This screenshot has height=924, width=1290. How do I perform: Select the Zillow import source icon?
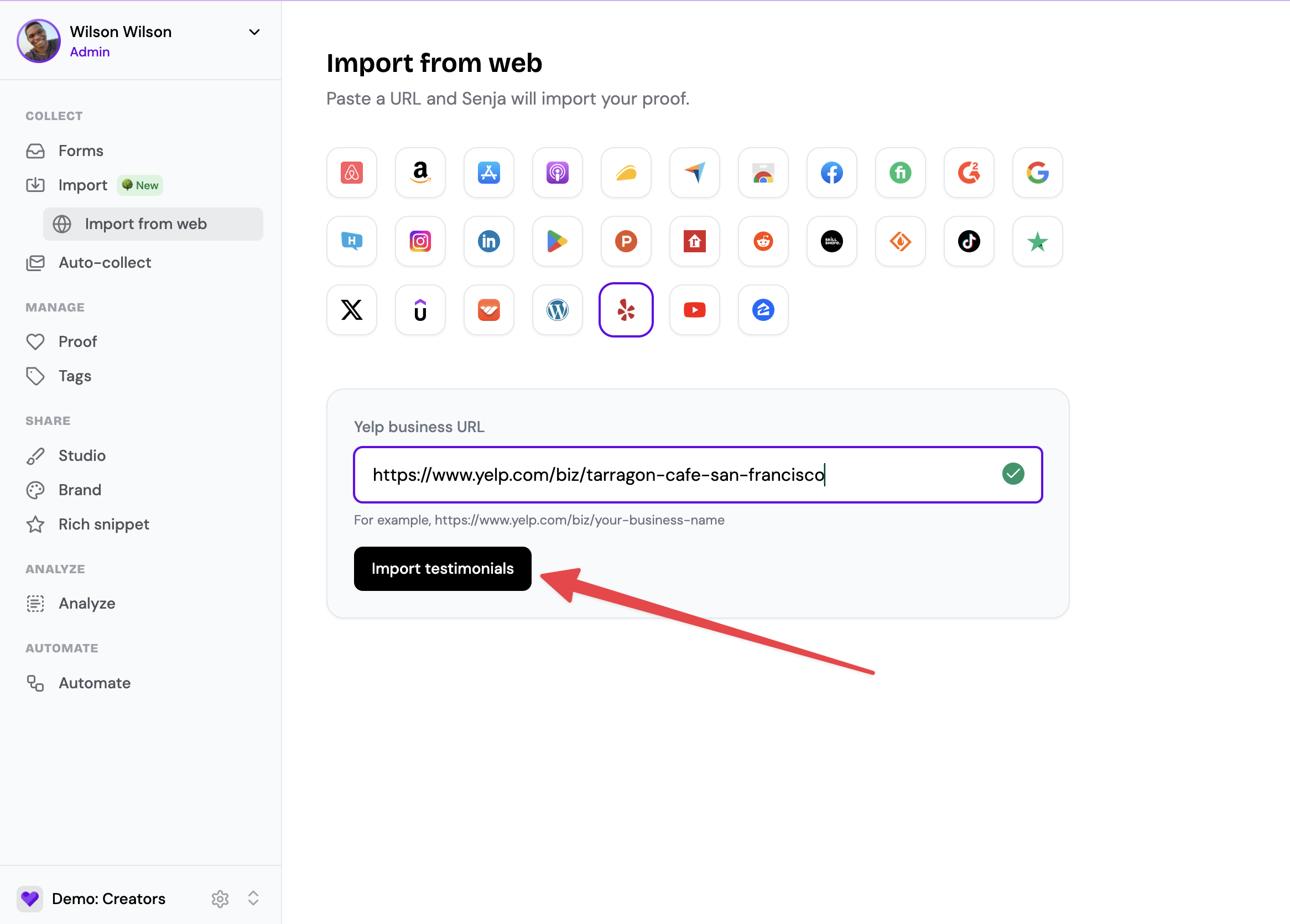763,309
